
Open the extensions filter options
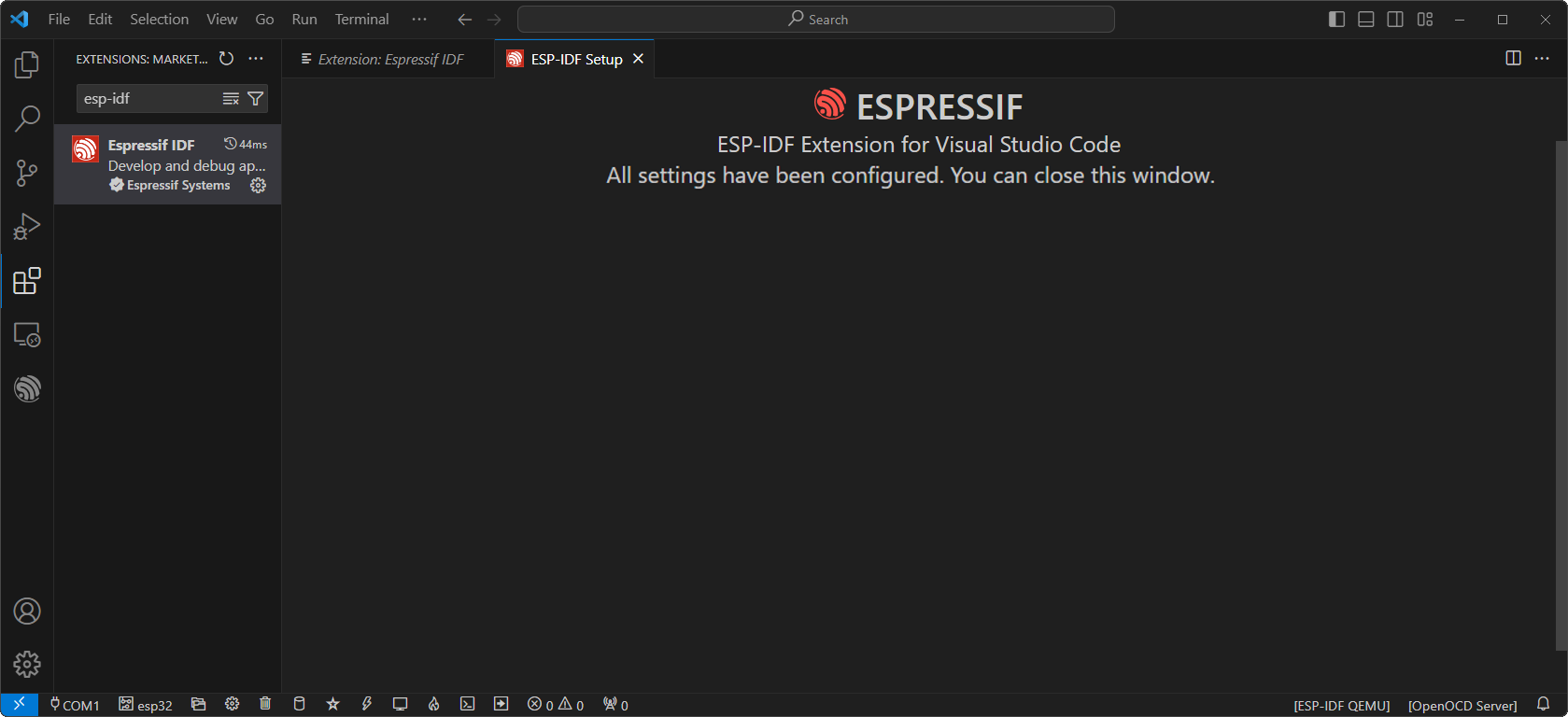pos(255,99)
